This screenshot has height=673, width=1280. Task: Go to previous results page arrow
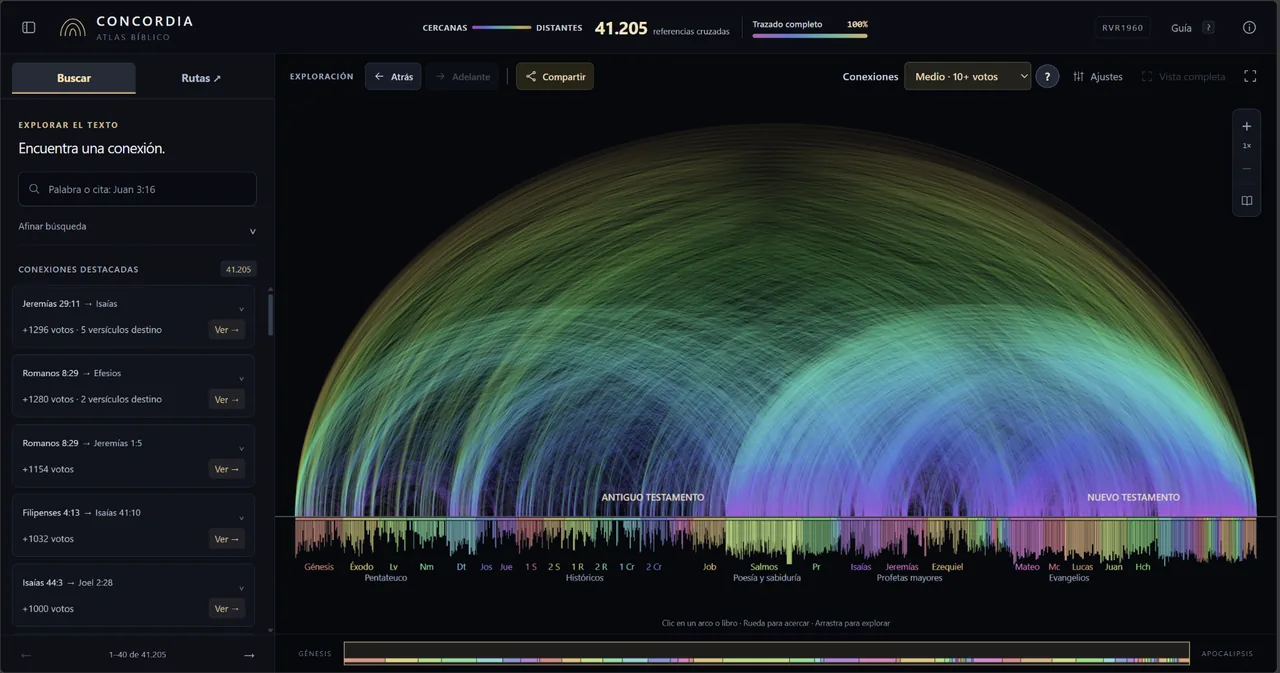[26, 655]
